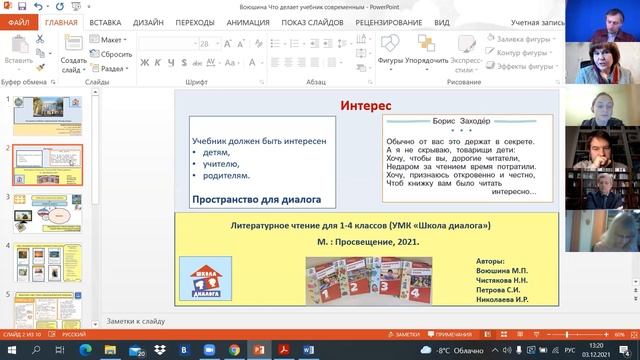
Task: Open the Макет layout dropdown
Action: pyautogui.click(x=109, y=40)
